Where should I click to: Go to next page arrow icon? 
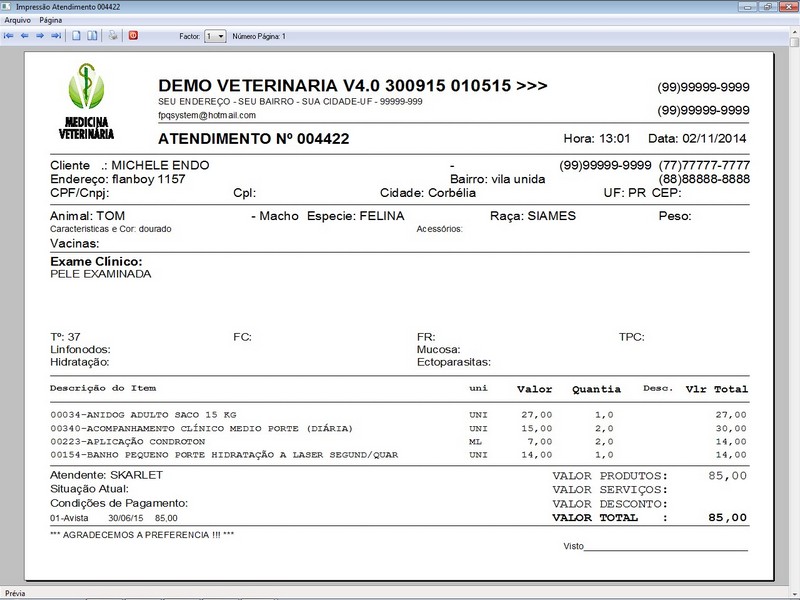(40, 36)
